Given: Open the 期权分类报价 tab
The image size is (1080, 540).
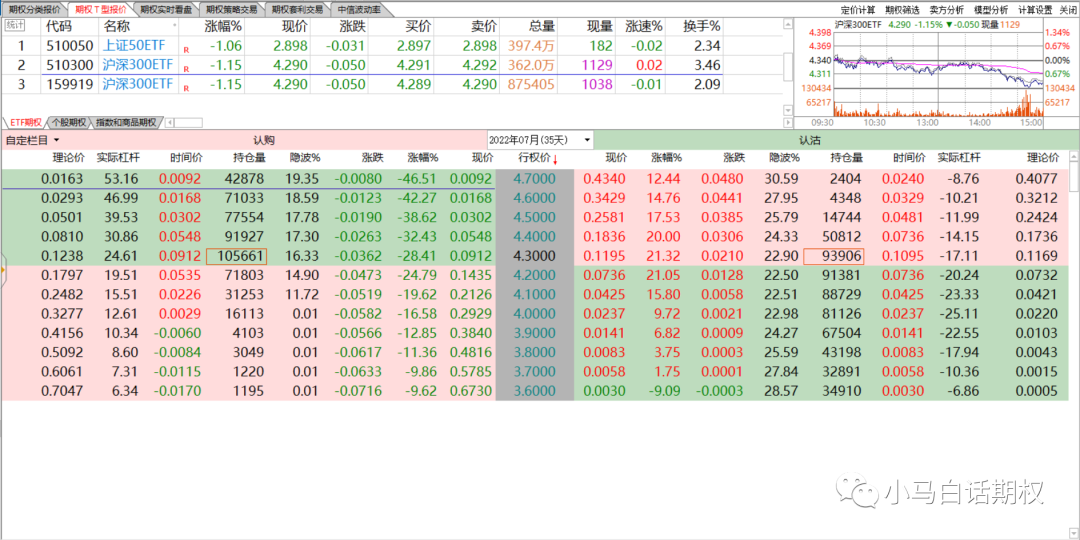Looking at the screenshot, I should click(33, 9).
